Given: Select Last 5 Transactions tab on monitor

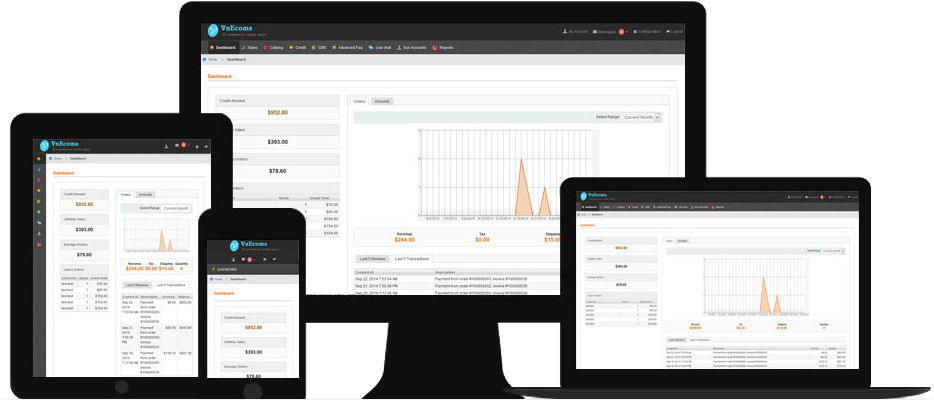Looking at the screenshot, I should coord(412,259).
